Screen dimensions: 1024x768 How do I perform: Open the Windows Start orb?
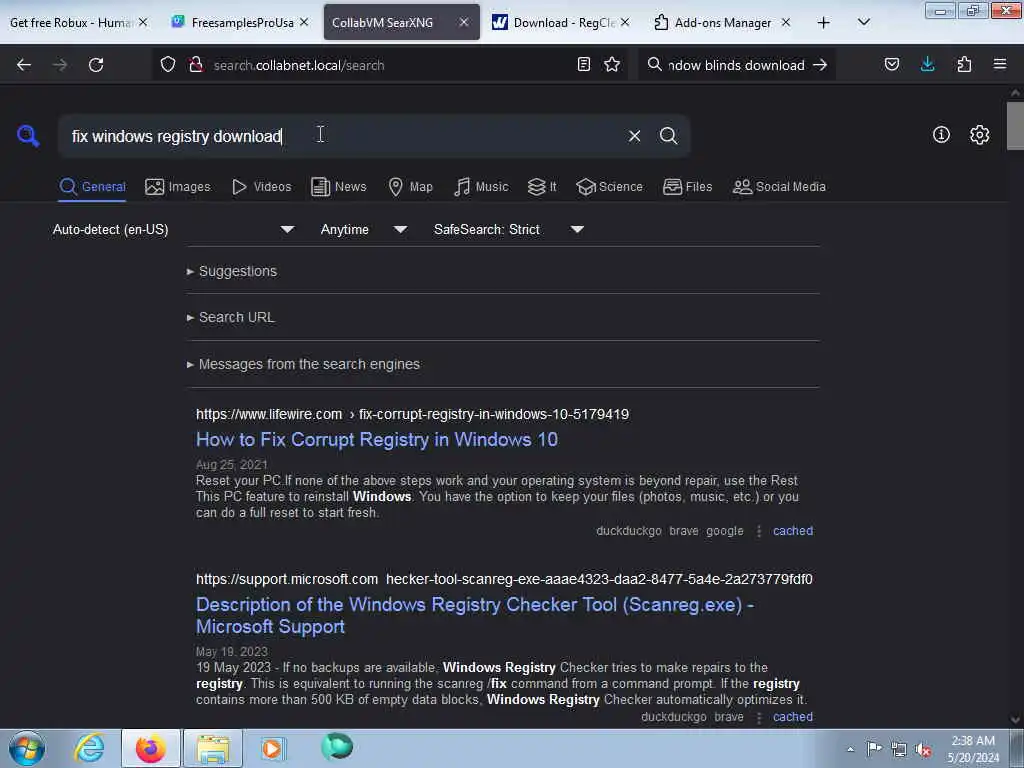pyautogui.click(x=27, y=748)
